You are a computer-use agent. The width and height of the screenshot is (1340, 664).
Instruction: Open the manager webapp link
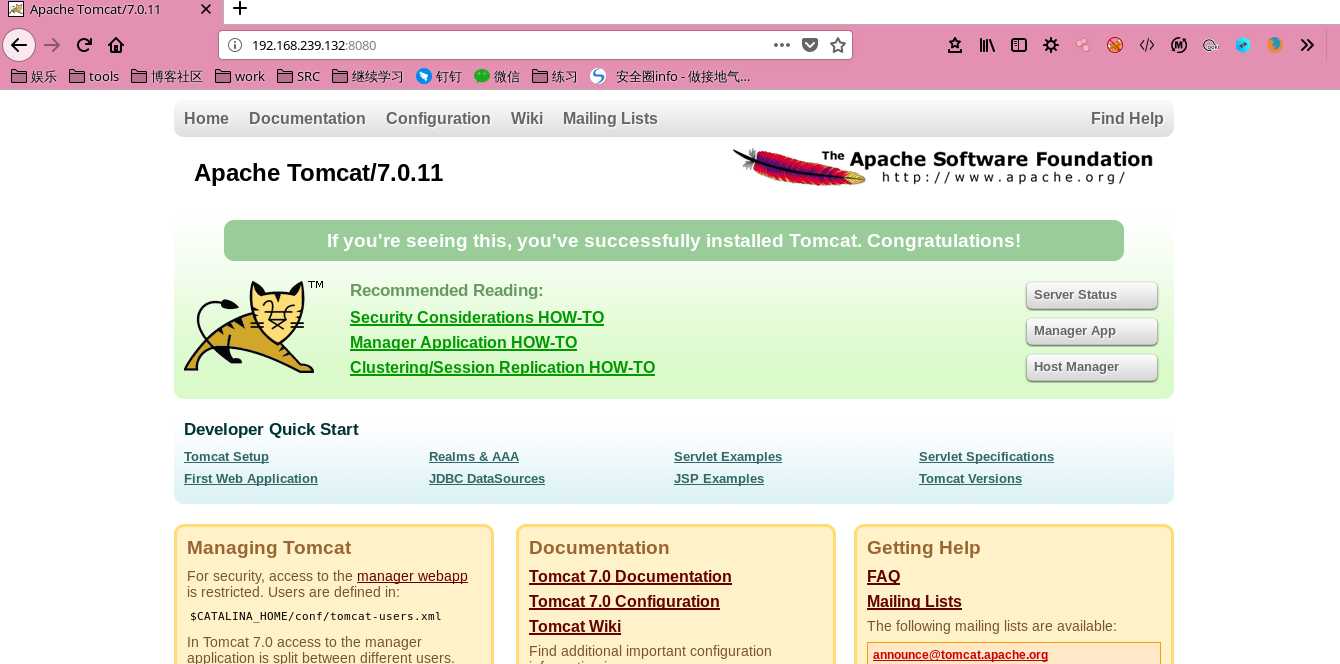click(x=412, y=576)
